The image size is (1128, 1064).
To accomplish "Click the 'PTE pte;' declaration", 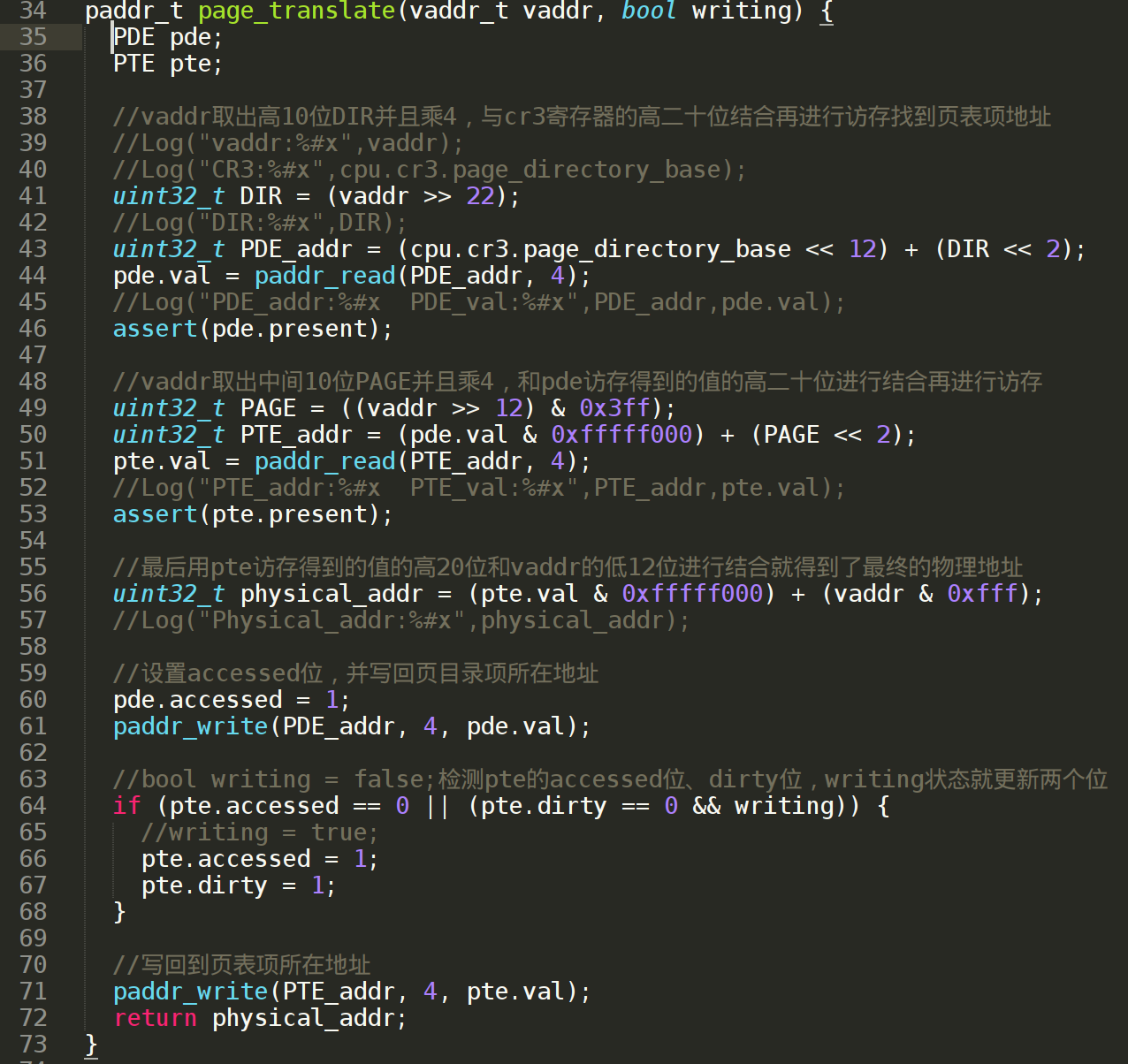I will pyautogui.click(x=168, y=64).
